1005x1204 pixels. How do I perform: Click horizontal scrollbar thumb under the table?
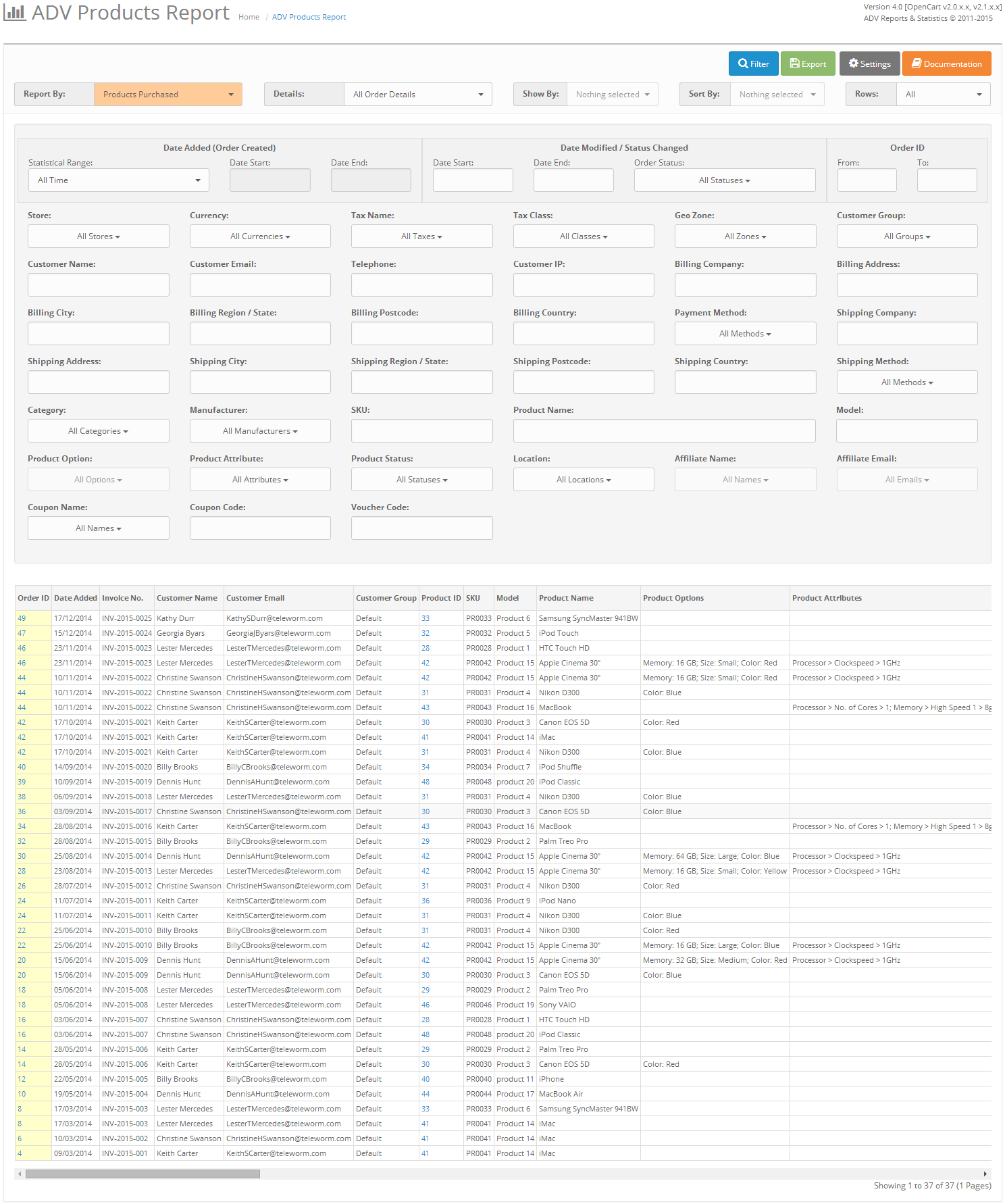coord(143,1174)
